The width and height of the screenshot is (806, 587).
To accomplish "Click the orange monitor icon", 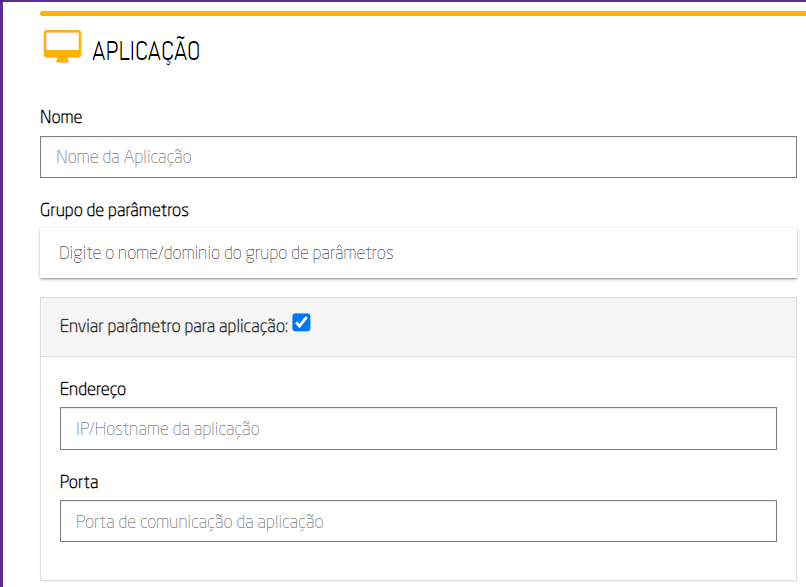I will pyautogui.click(x=62, y=47).
